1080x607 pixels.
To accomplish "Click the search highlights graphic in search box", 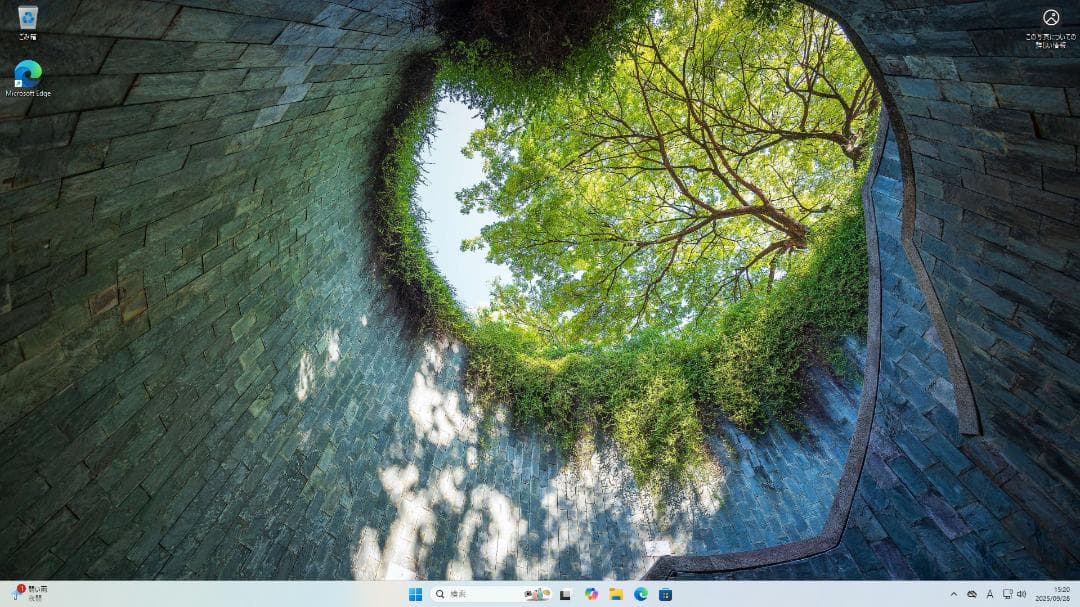I will pyautogui.click(x=535, y=593).
